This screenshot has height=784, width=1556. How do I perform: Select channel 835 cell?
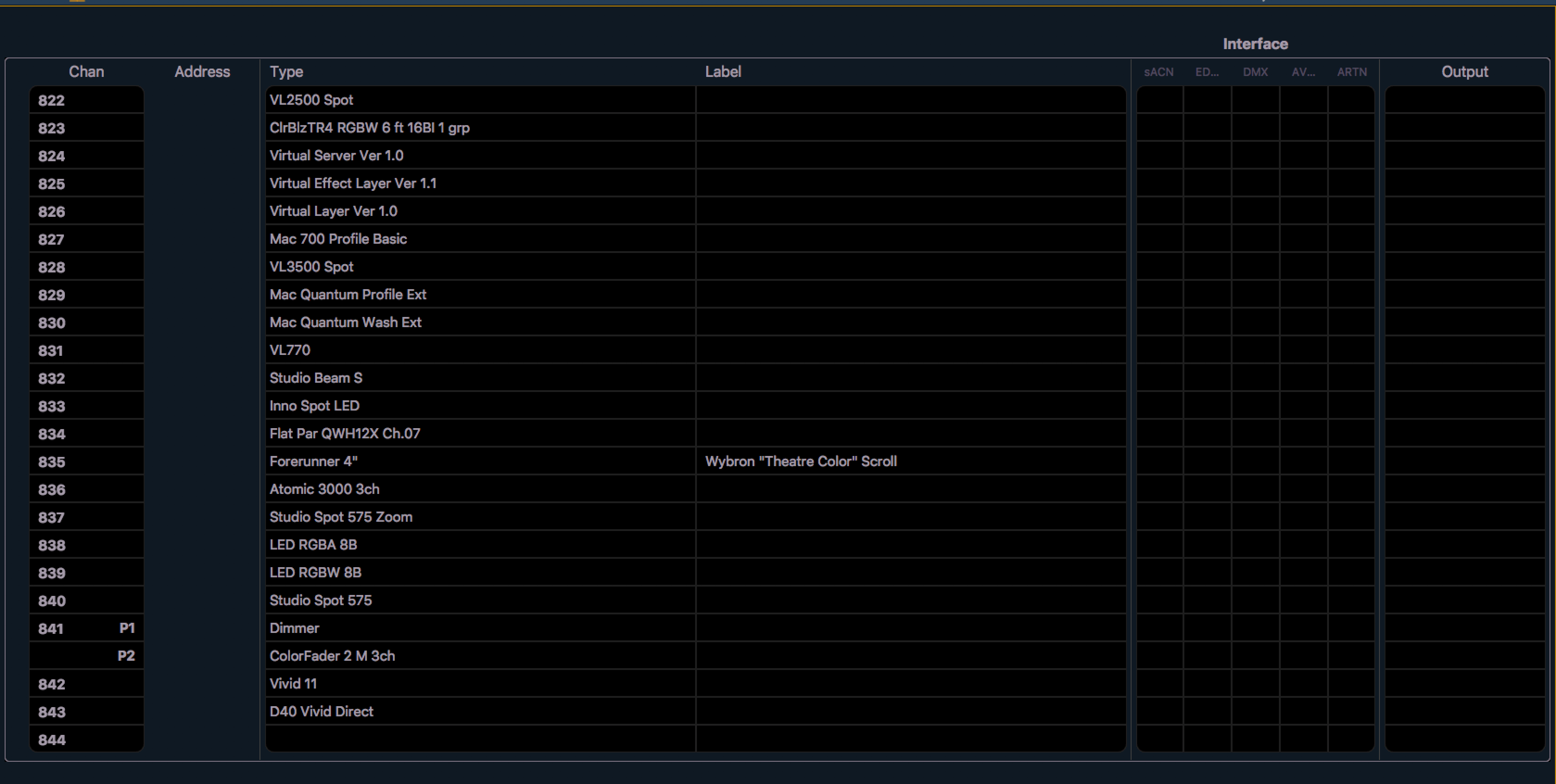point(86,462)
